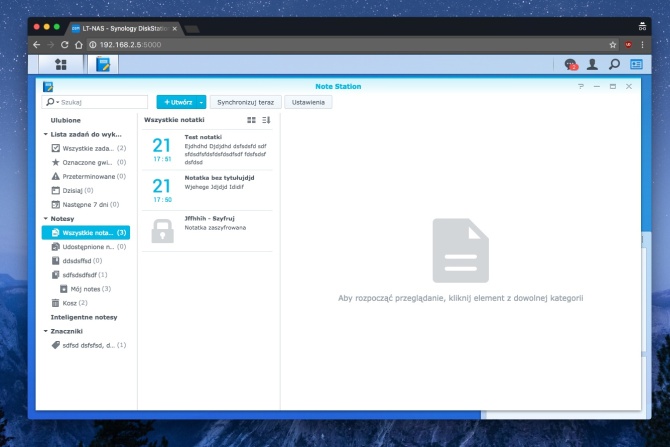
Task: Open DSM notifications with red badge
Action: tap(571, 64)
